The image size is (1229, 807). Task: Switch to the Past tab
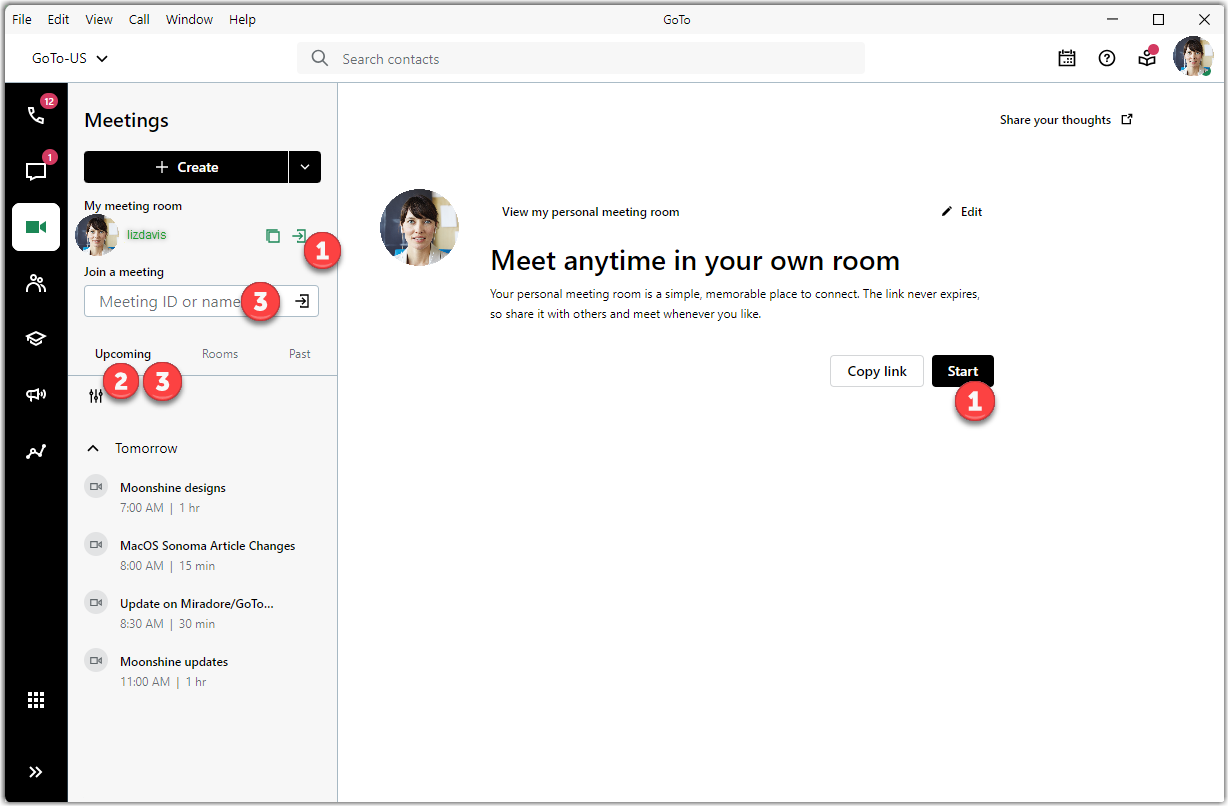pos(300,354)
